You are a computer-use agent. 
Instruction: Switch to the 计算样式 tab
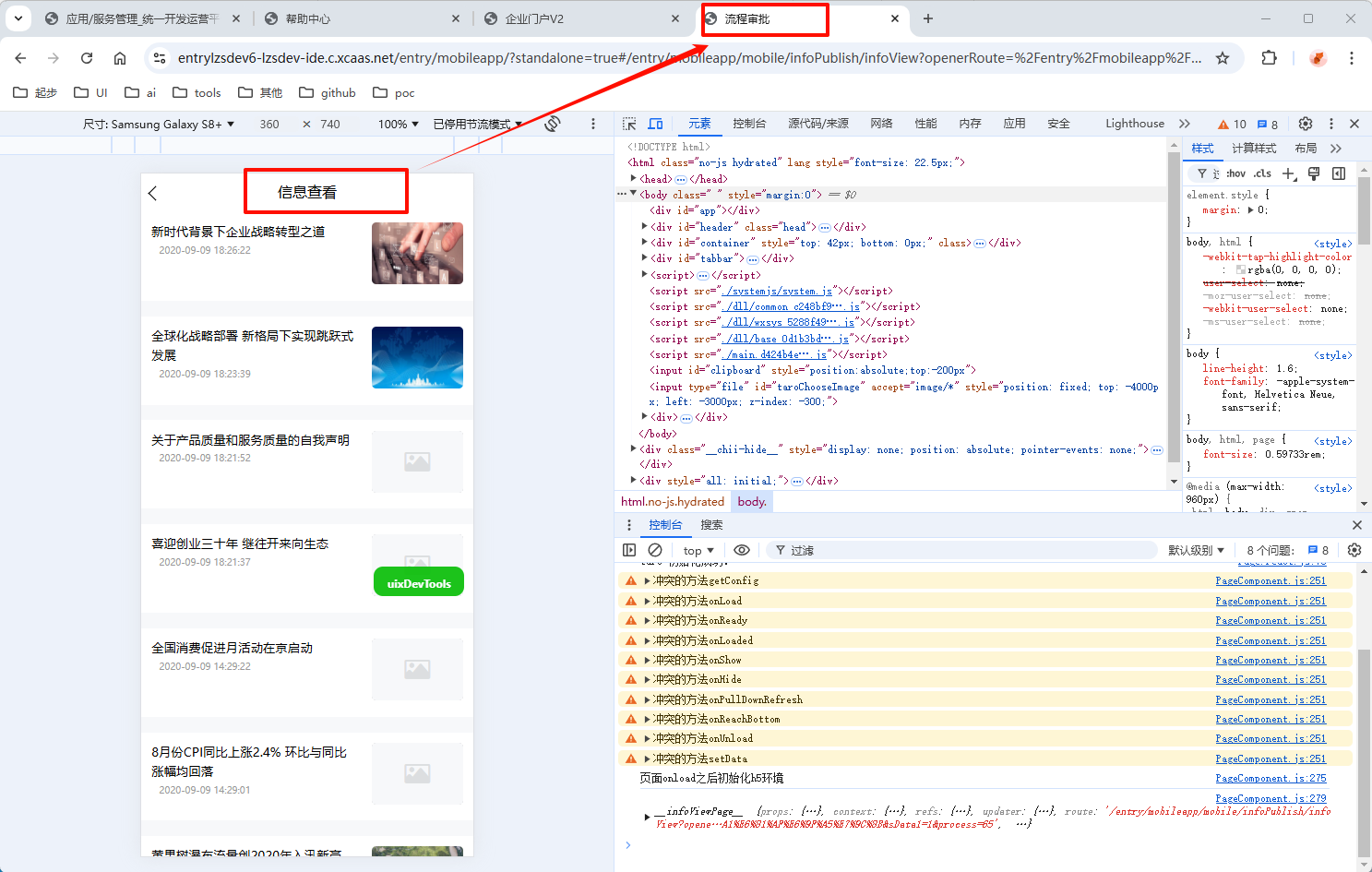click(1254, 149)
